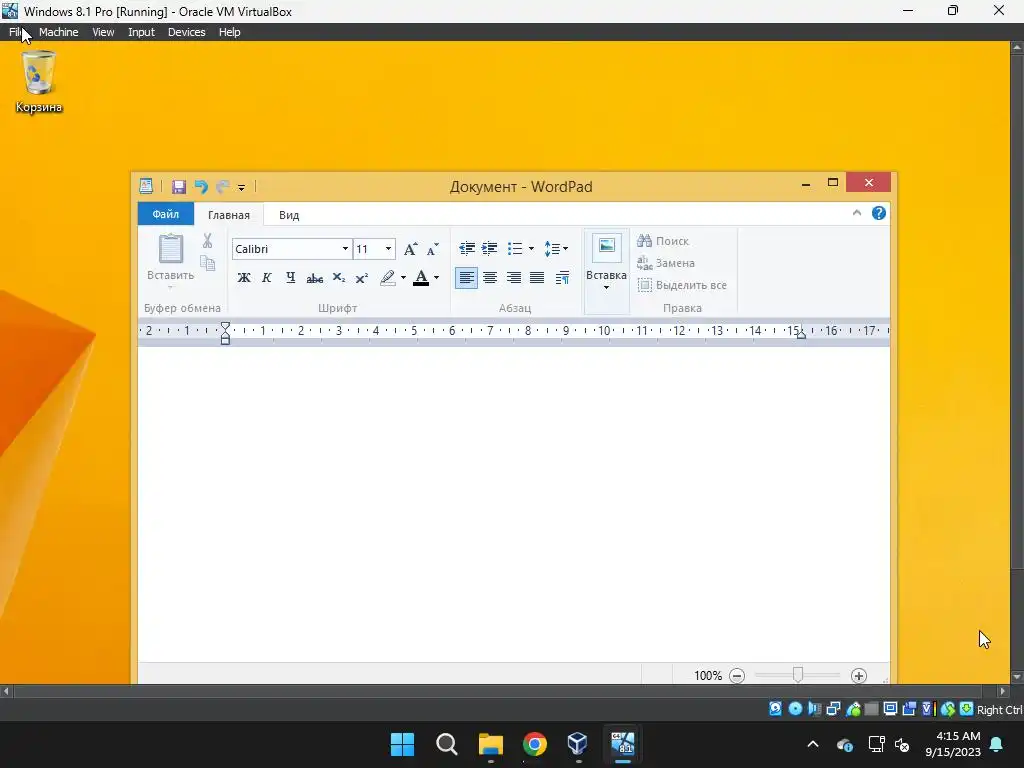Click the Windows Start button on taskbar

click(x=402, y=744)
